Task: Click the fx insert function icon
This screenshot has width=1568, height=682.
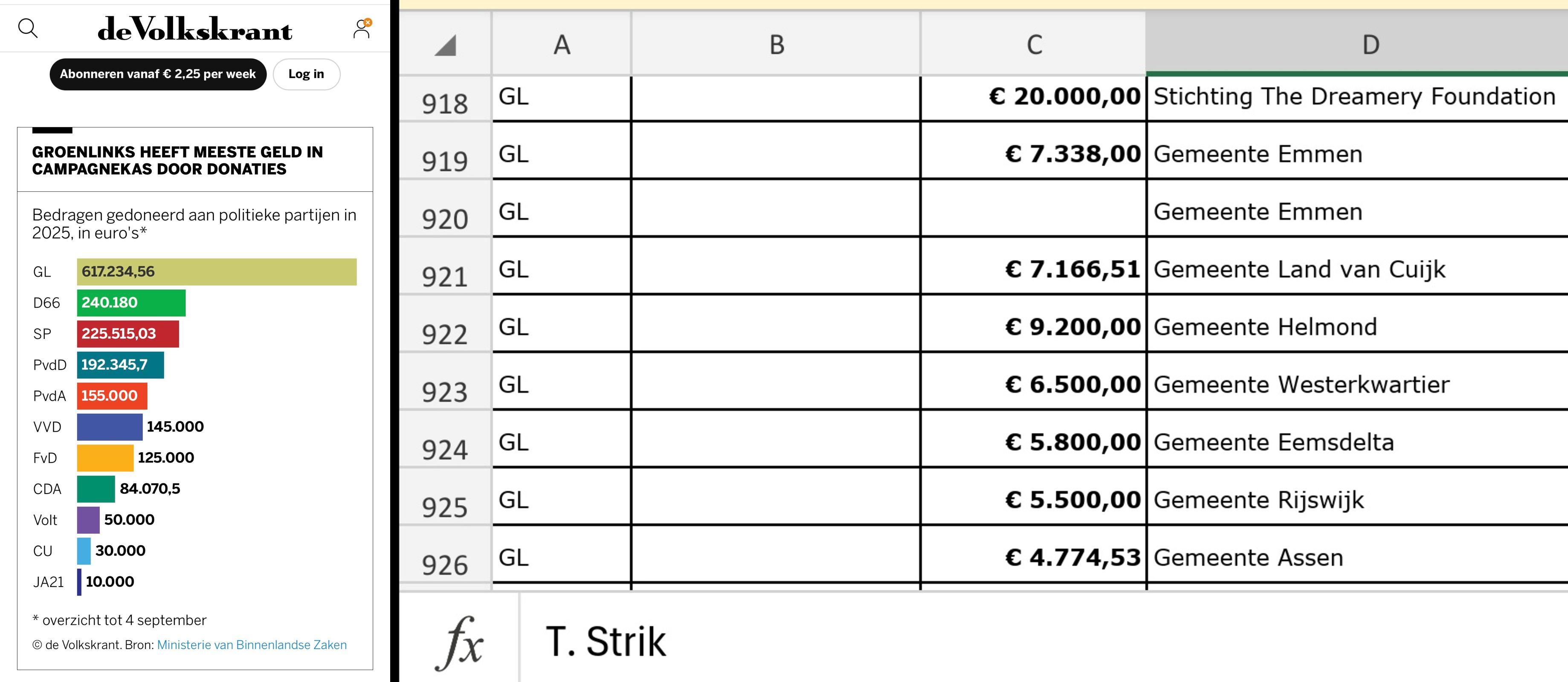Action: tap(459, 642)
